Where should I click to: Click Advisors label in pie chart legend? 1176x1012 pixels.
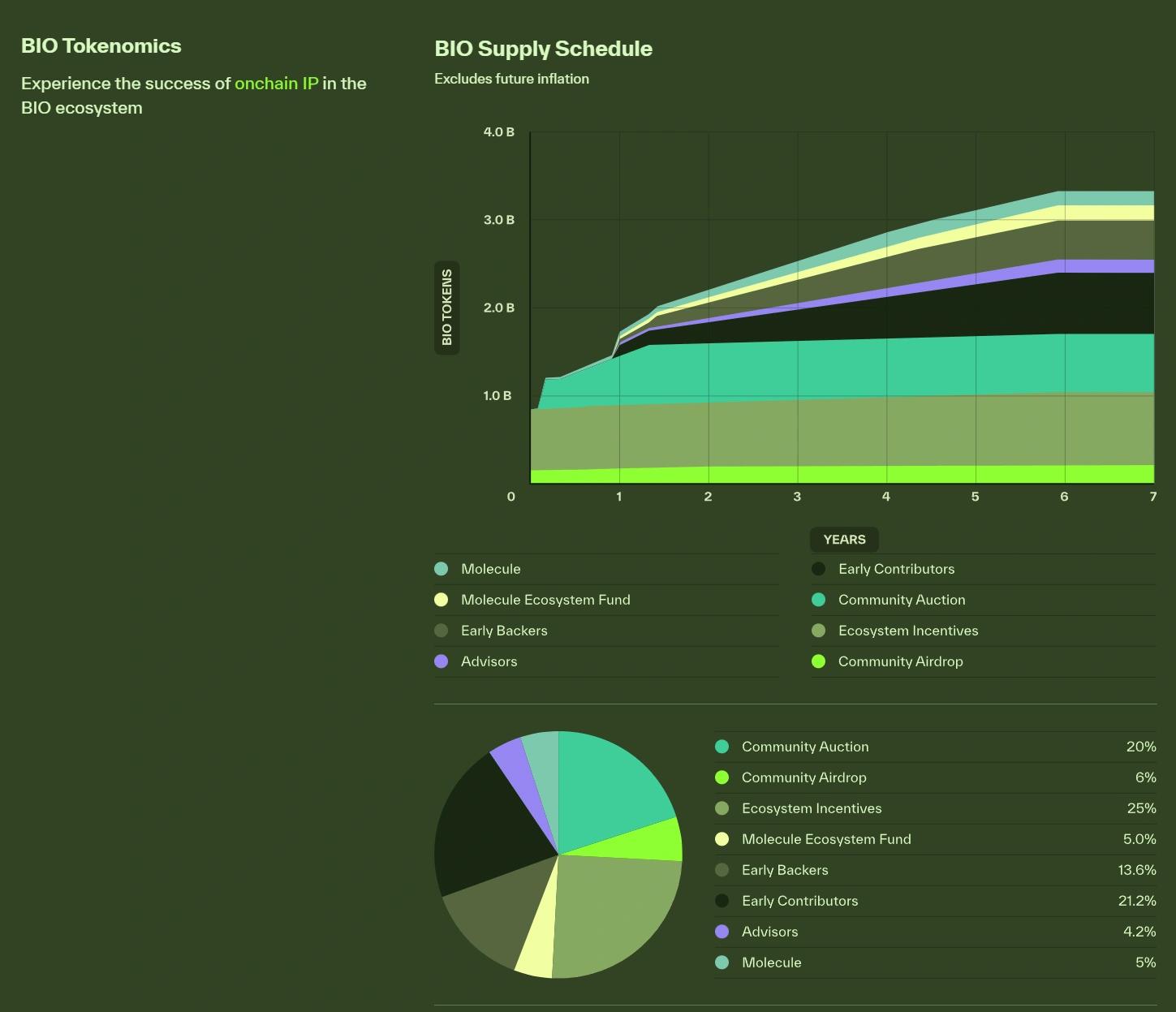tap(769, 932)
